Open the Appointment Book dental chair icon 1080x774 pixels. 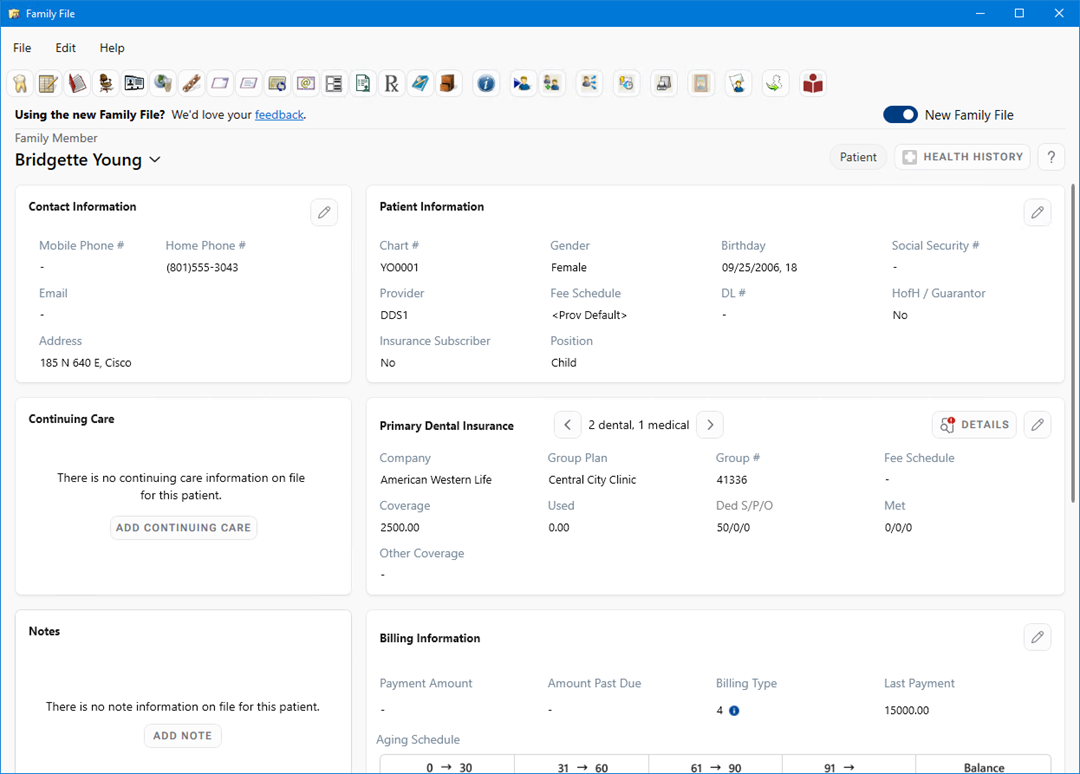tap(105, 83)
